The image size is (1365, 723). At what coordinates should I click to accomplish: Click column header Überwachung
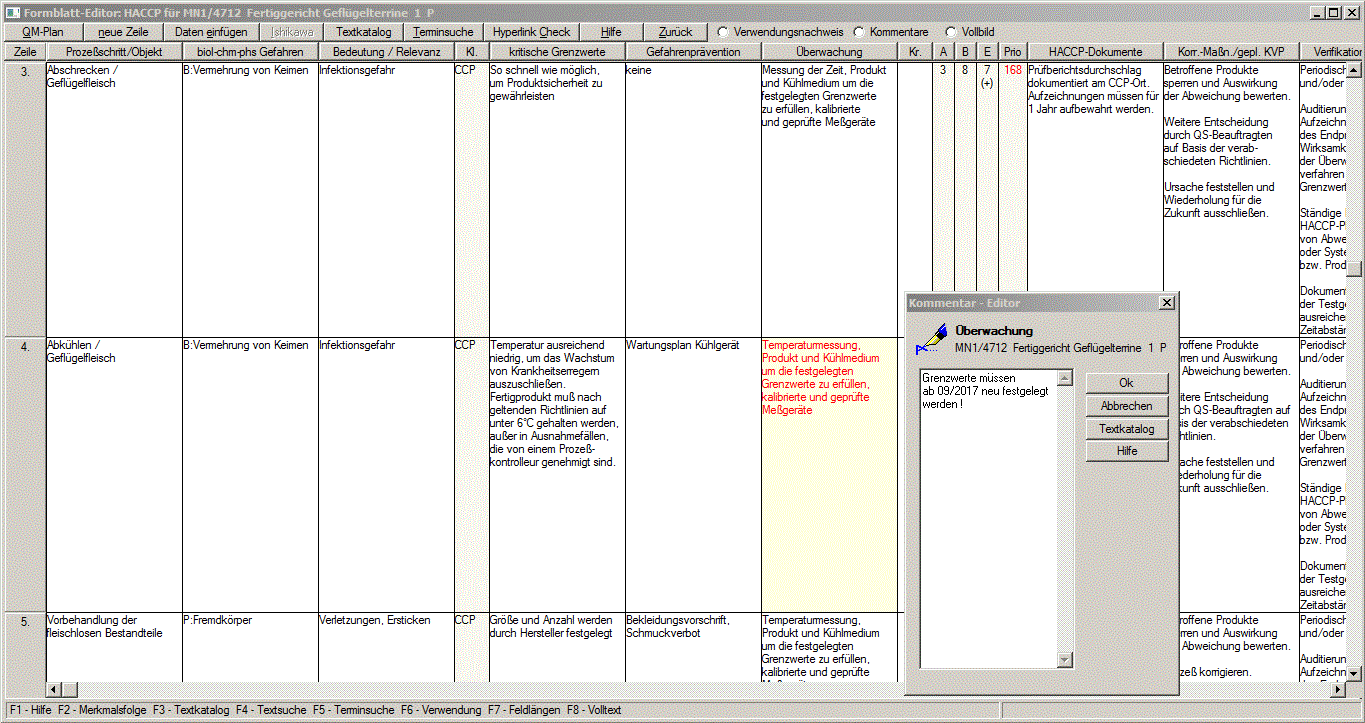pyautogui.click(x=829, y=52)
